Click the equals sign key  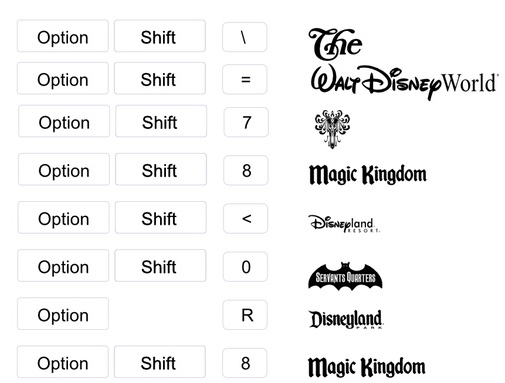coord(245,79)
